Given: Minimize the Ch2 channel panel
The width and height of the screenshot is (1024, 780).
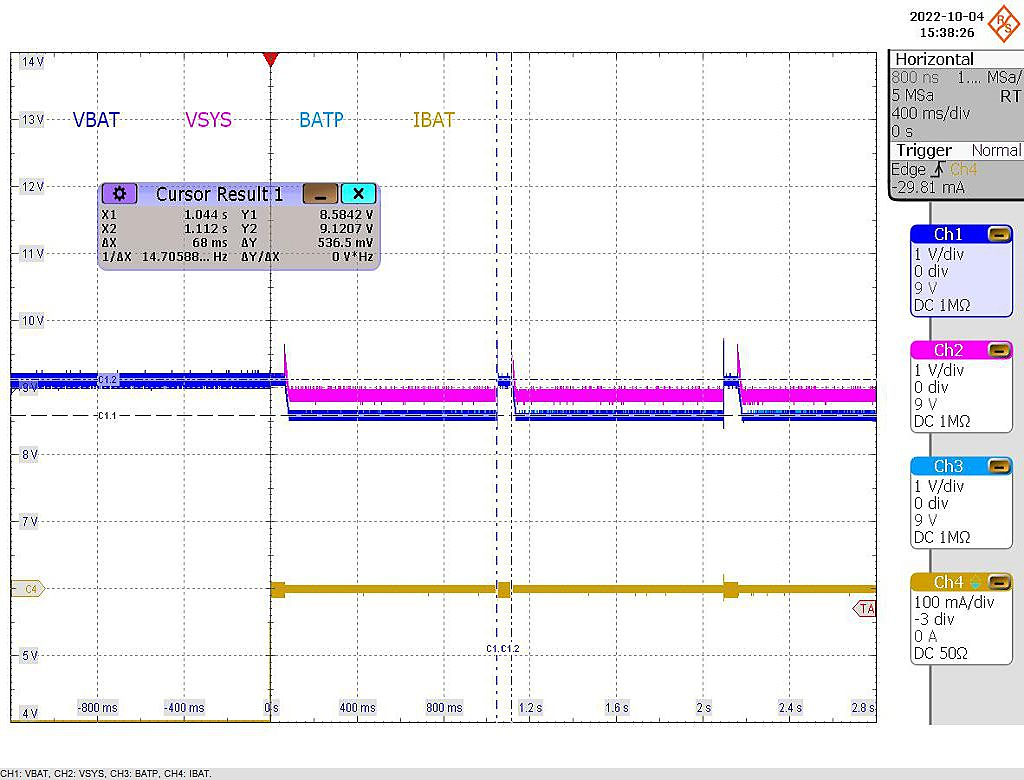Looking at the screenshot, I should coord(1000,349).
